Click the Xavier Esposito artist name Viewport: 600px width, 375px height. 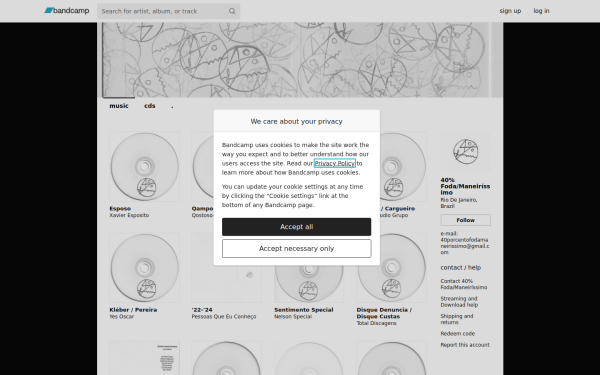(x=129, y=215)
